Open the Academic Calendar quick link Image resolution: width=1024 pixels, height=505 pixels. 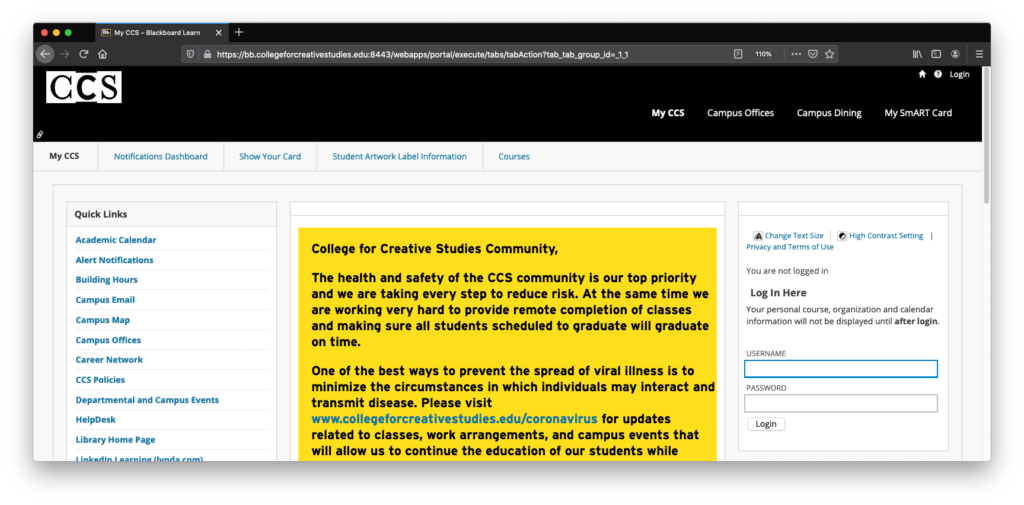pos(116,240)
